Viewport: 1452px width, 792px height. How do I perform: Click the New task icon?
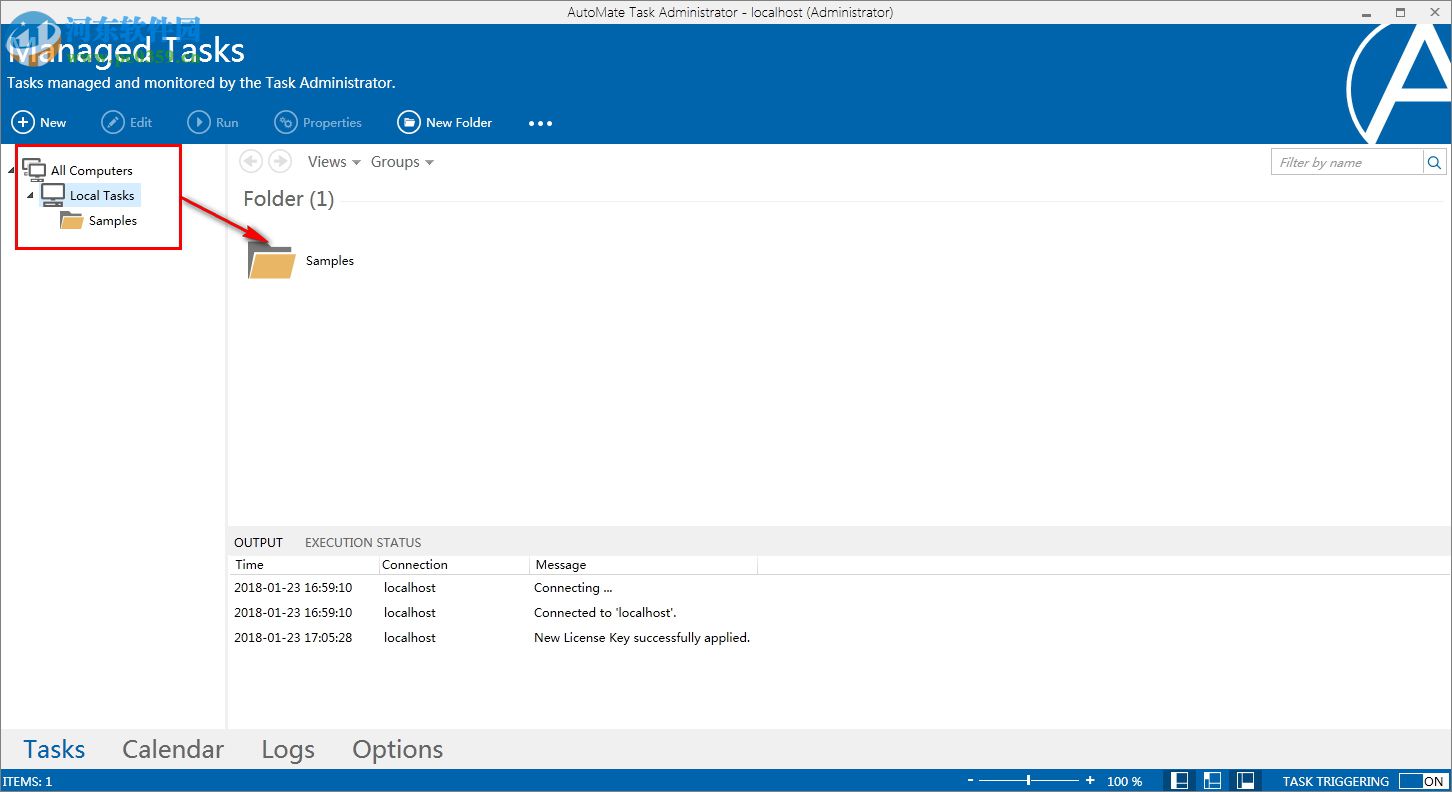(22, 122)
